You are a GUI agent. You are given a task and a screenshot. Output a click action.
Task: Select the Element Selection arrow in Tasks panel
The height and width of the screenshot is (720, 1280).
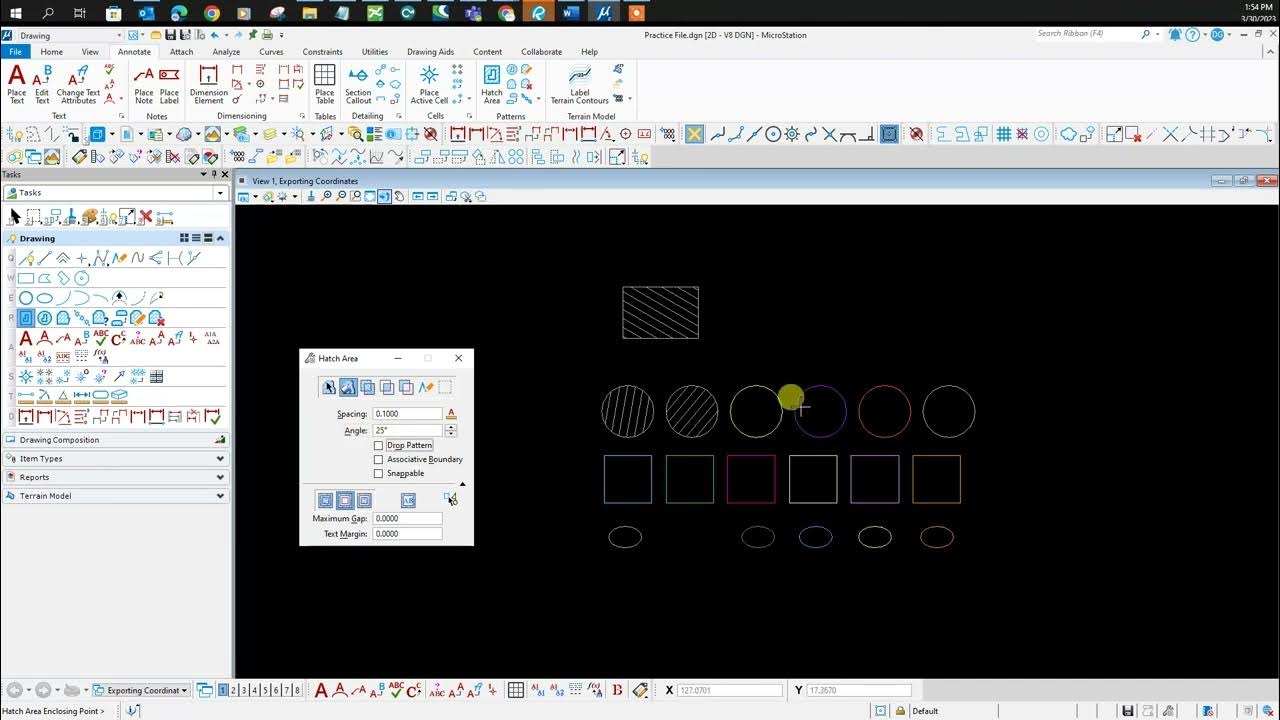(14, 217)
